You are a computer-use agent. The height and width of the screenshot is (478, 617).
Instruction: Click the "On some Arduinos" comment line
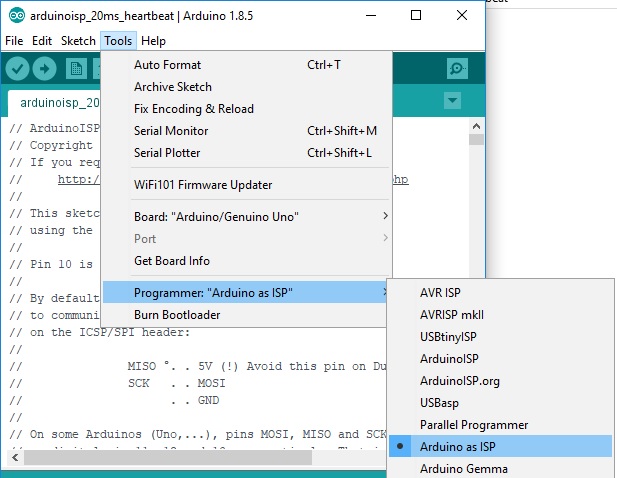(198, 434)
